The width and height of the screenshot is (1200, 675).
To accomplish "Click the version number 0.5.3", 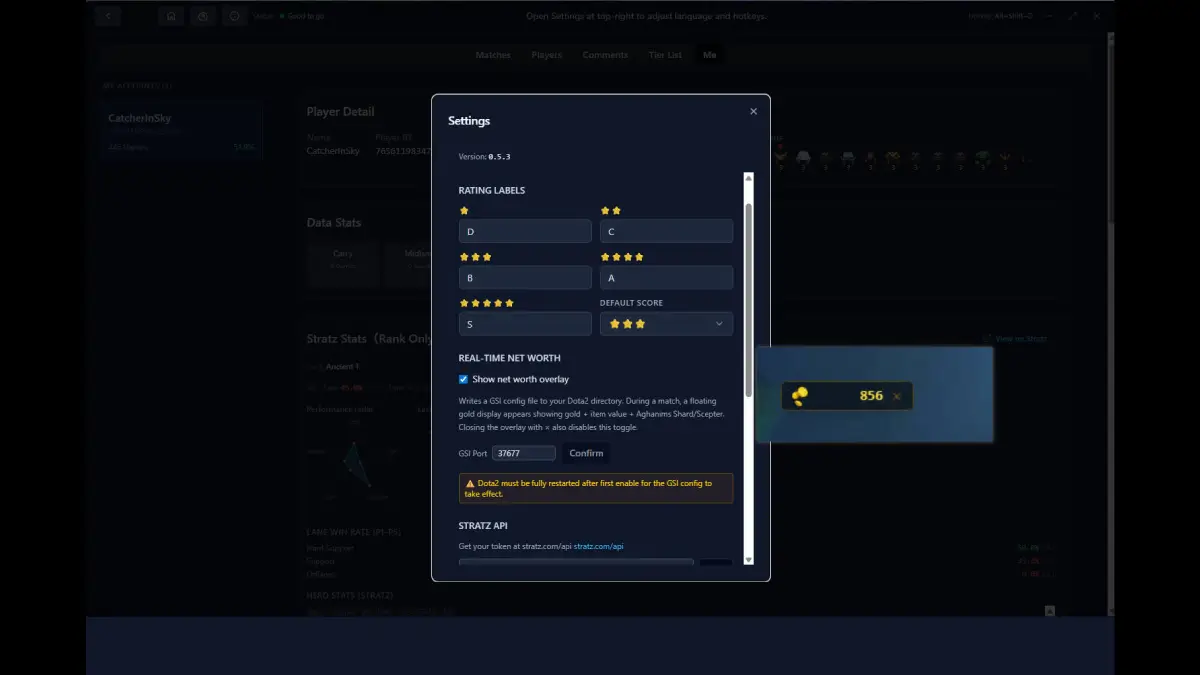I will click(x=499, y=157).
